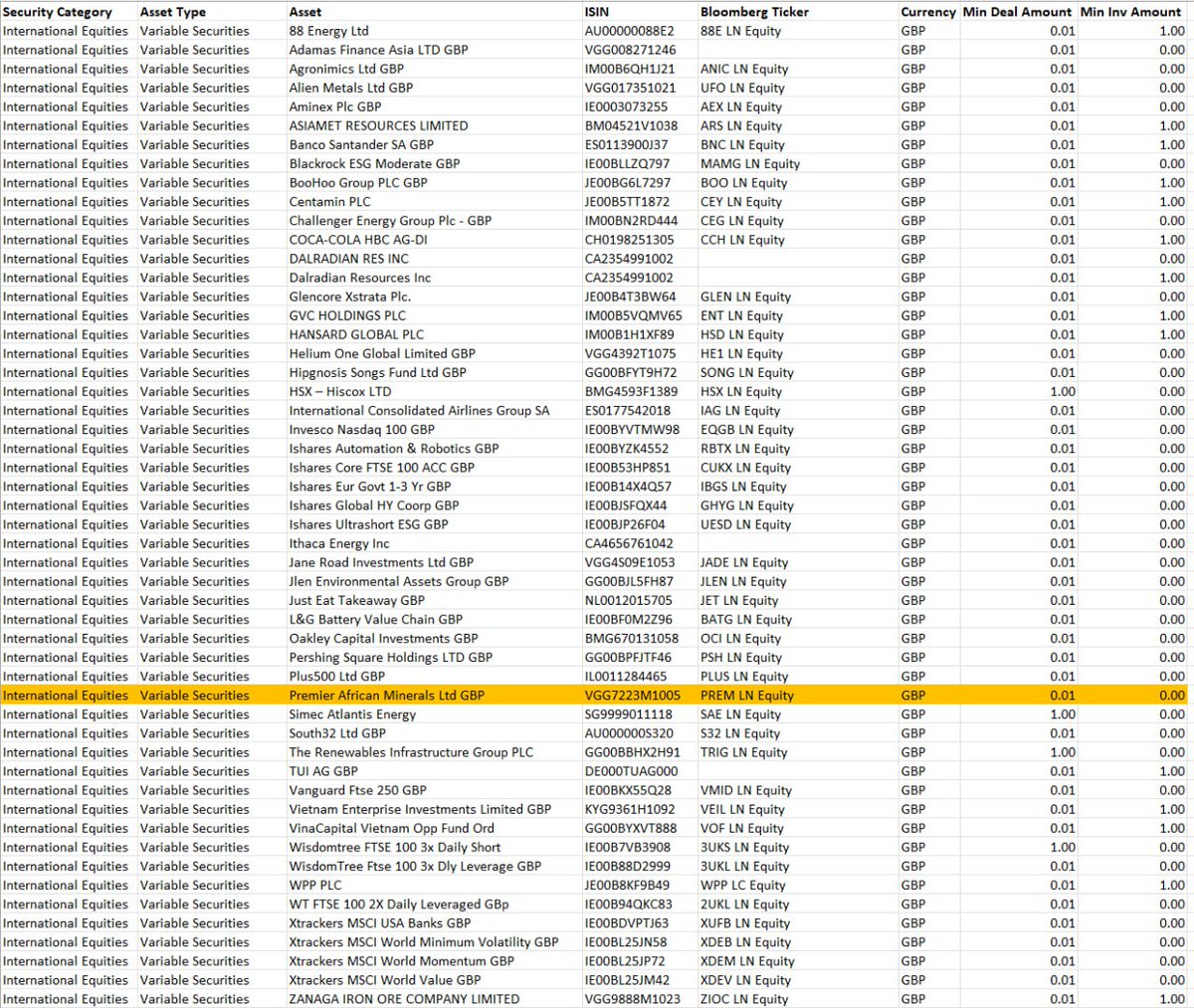Click ticker CCH LN Equity

pos(742,240)
